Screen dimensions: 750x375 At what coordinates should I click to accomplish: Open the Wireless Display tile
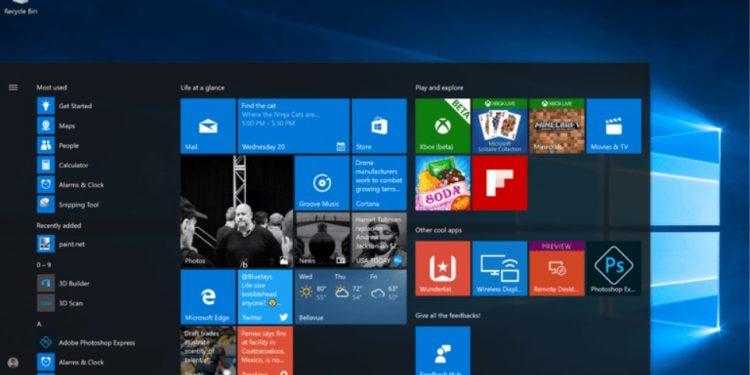[x=500, y=268]
